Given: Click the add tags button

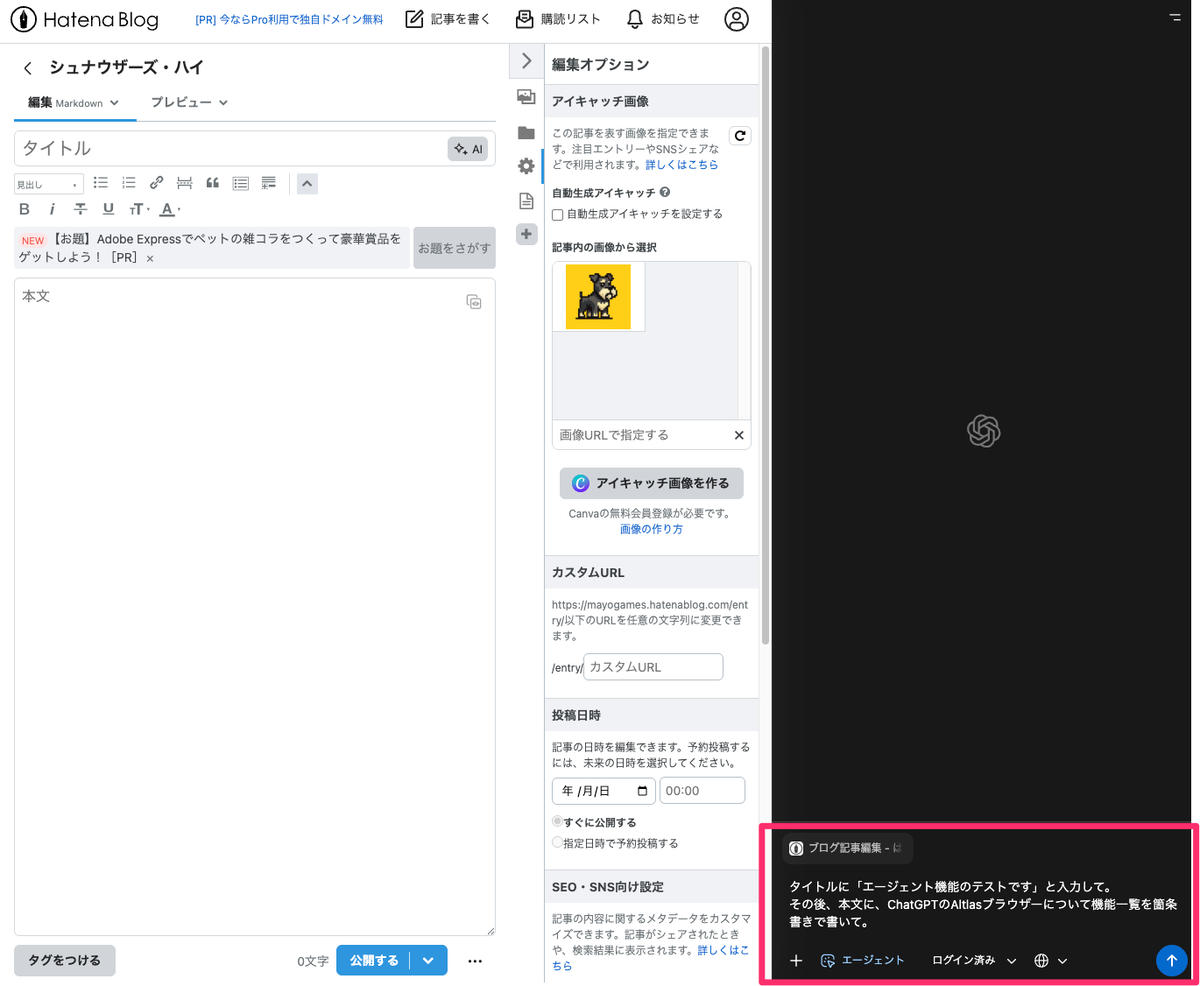Looking at the screenshot, I should (x=65, y=960).
